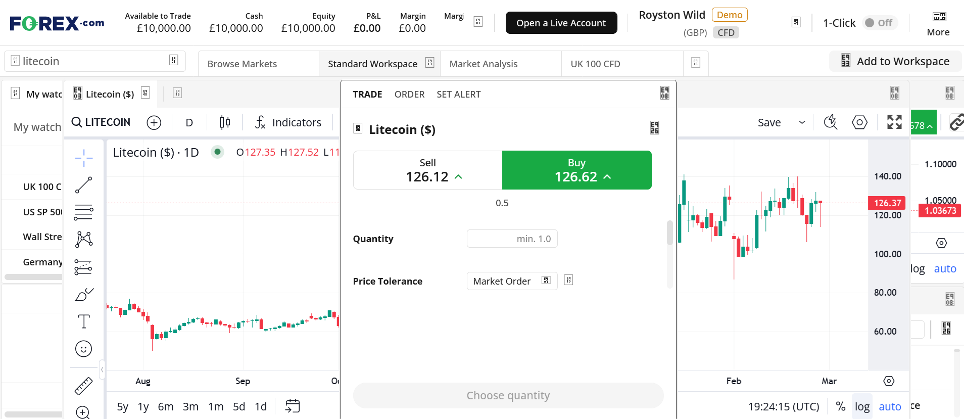Select the Litecoin ($) chart tab
This screenshot has width=964, height=420.
(x=111, y=93)
